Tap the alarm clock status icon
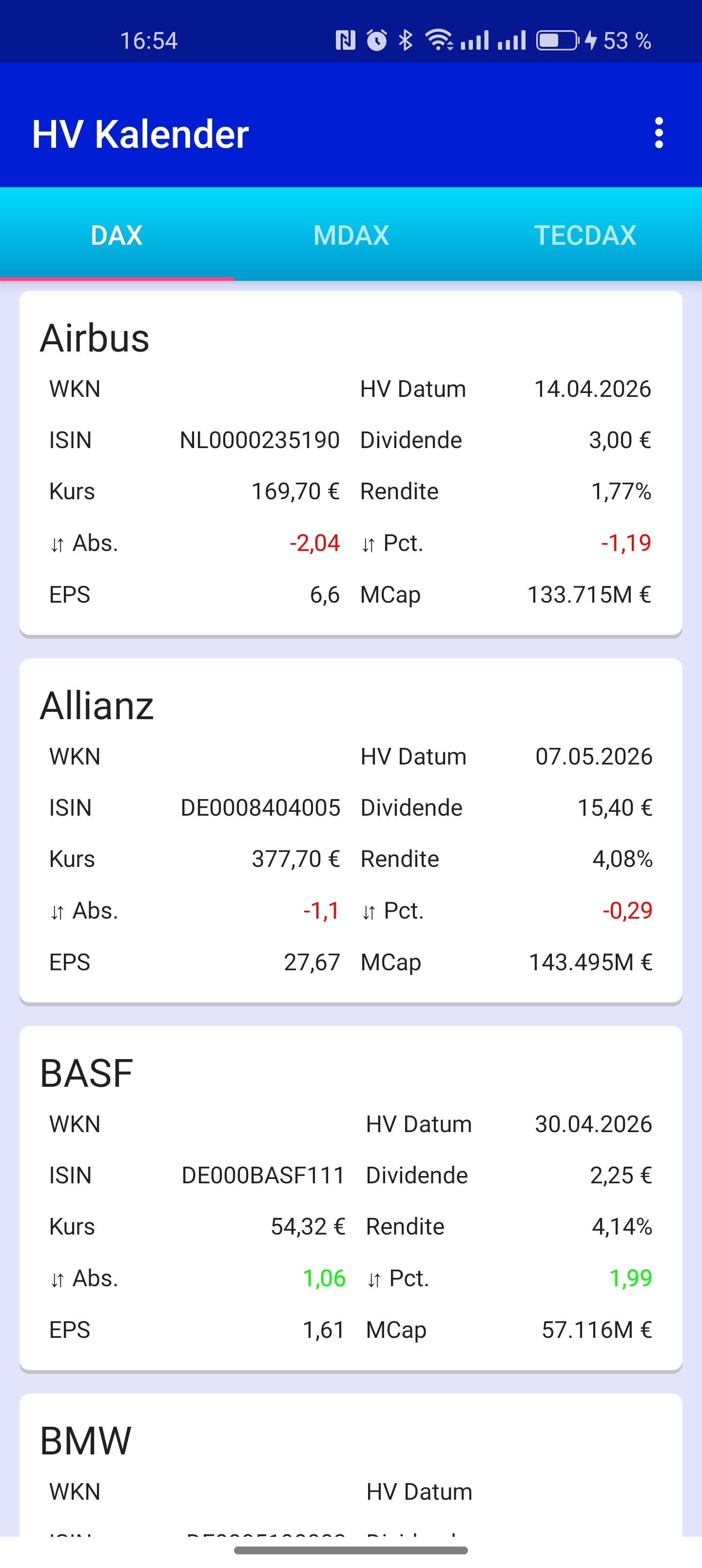 pos(377,40)
